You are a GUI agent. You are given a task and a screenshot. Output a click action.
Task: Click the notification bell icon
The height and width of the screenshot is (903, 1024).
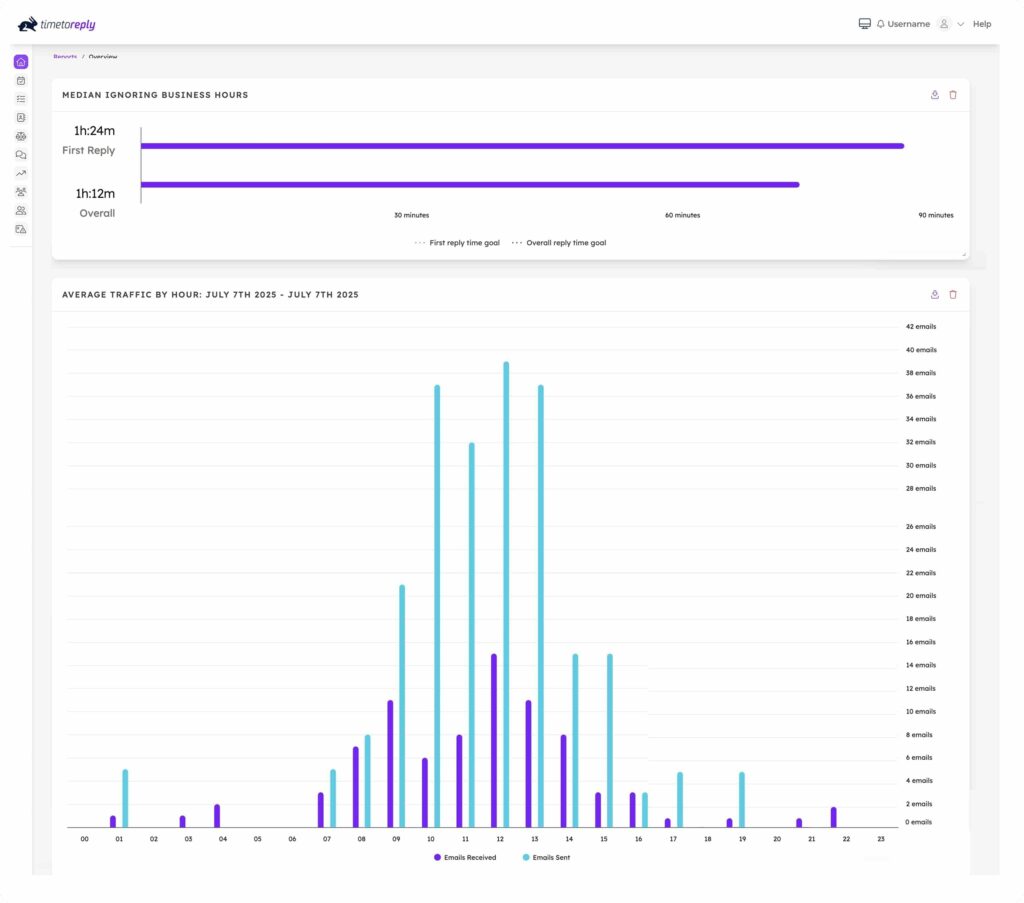pos(880,24)
